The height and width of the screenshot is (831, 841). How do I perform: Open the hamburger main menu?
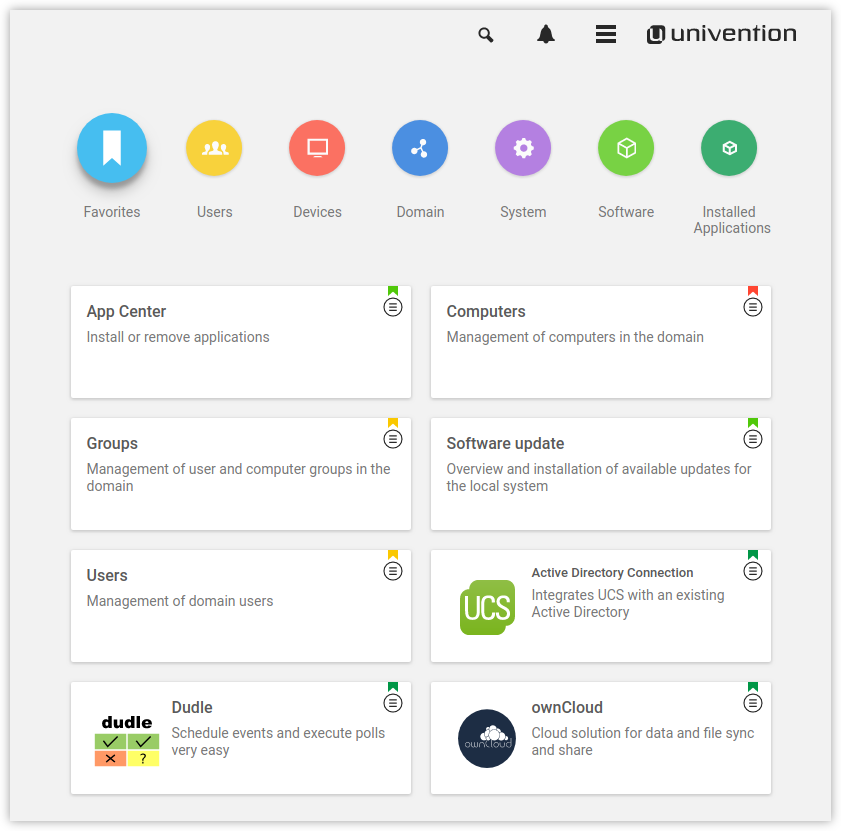click(606, 34)
